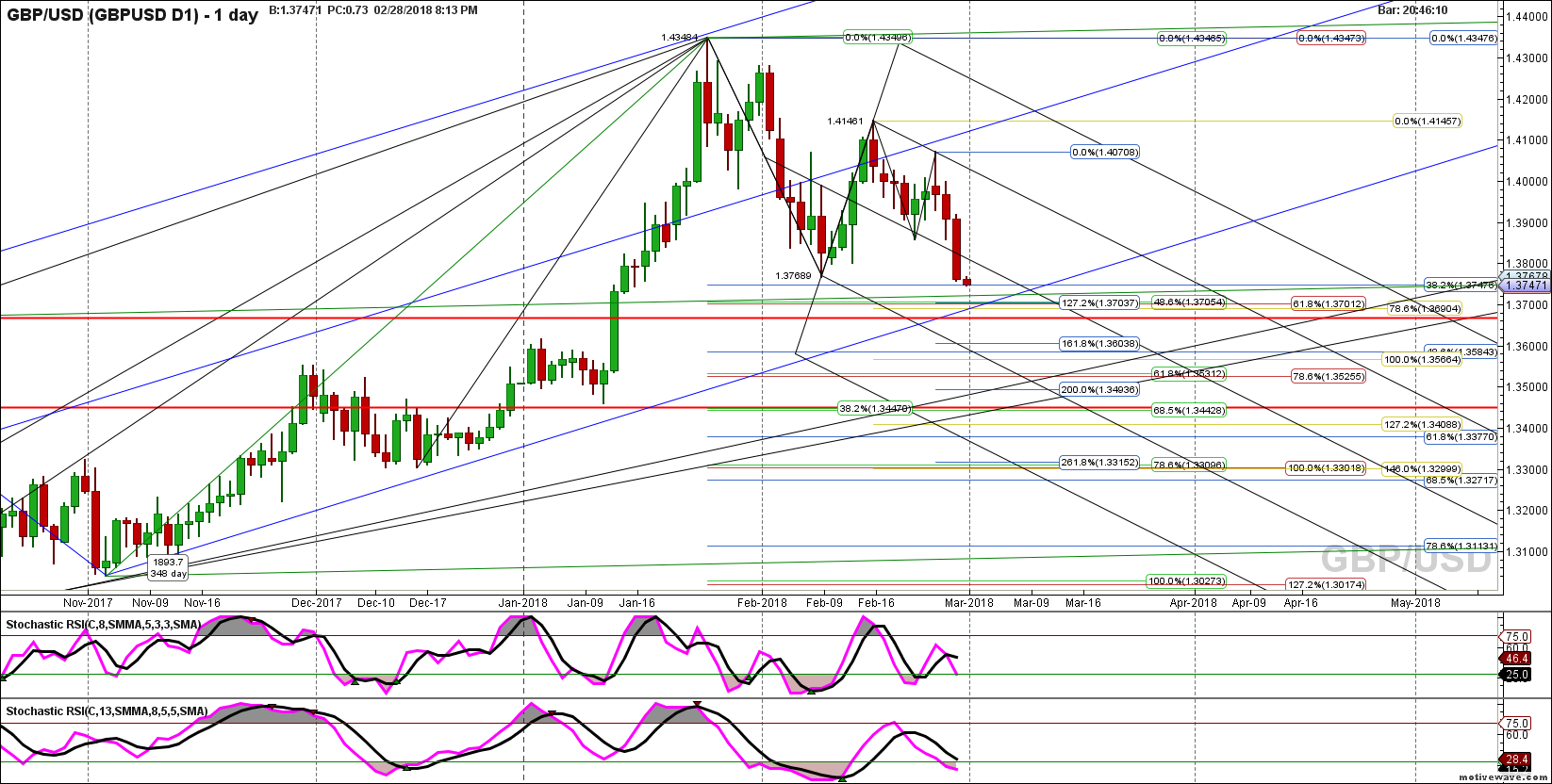This screenshot has width=1552, height=784.
Task: Click the "1.44000" price axis label
Action: [1525, 16]
